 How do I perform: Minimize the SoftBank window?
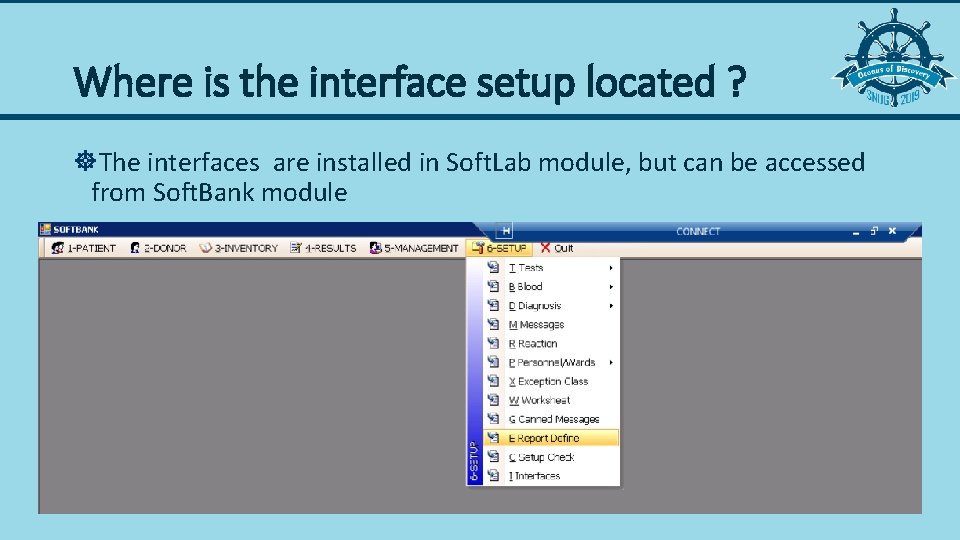pyautogui.click(x=856, y=231)
